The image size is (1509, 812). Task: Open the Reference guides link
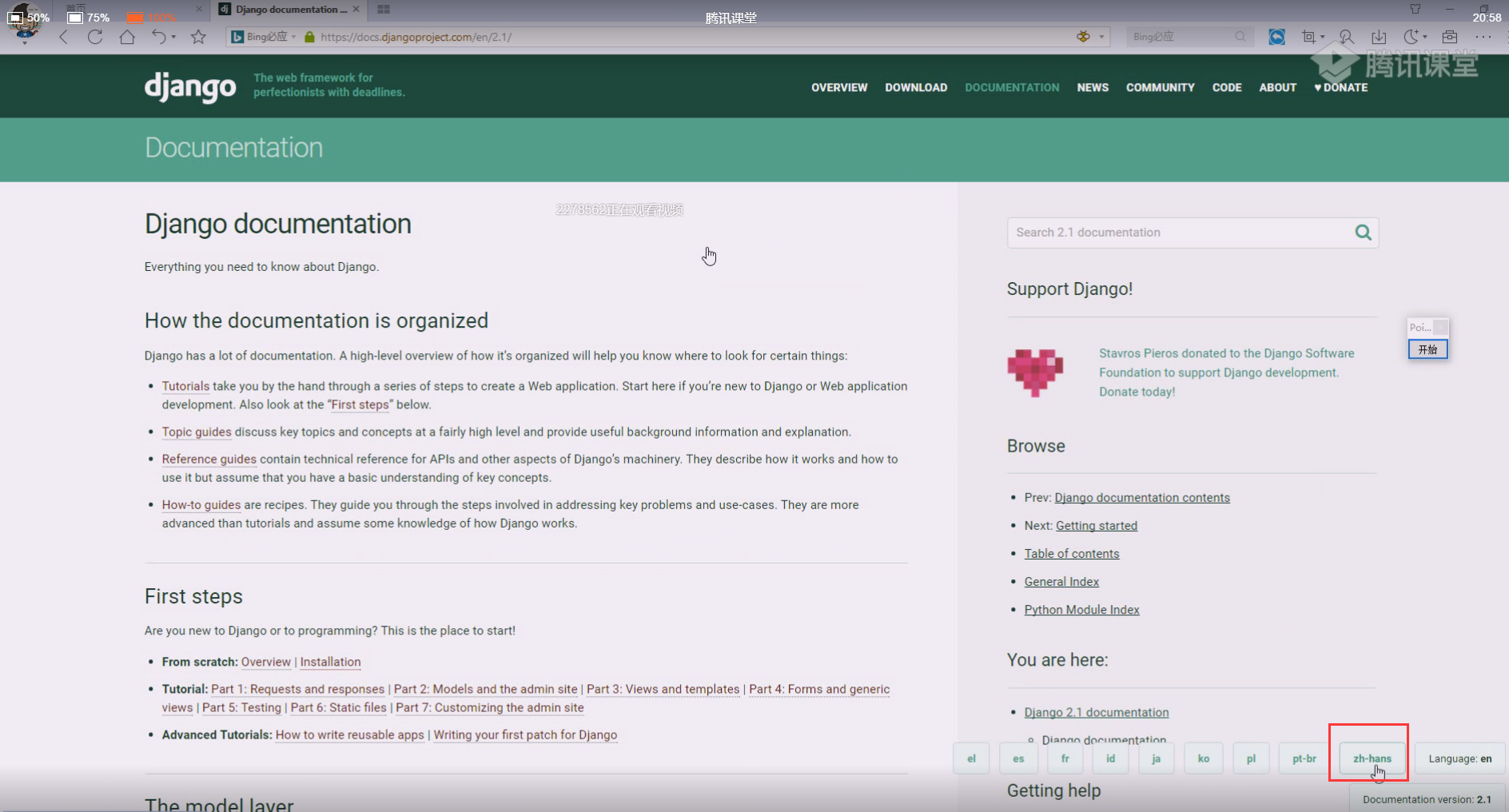pyautogui.click(x=209, y=459)
